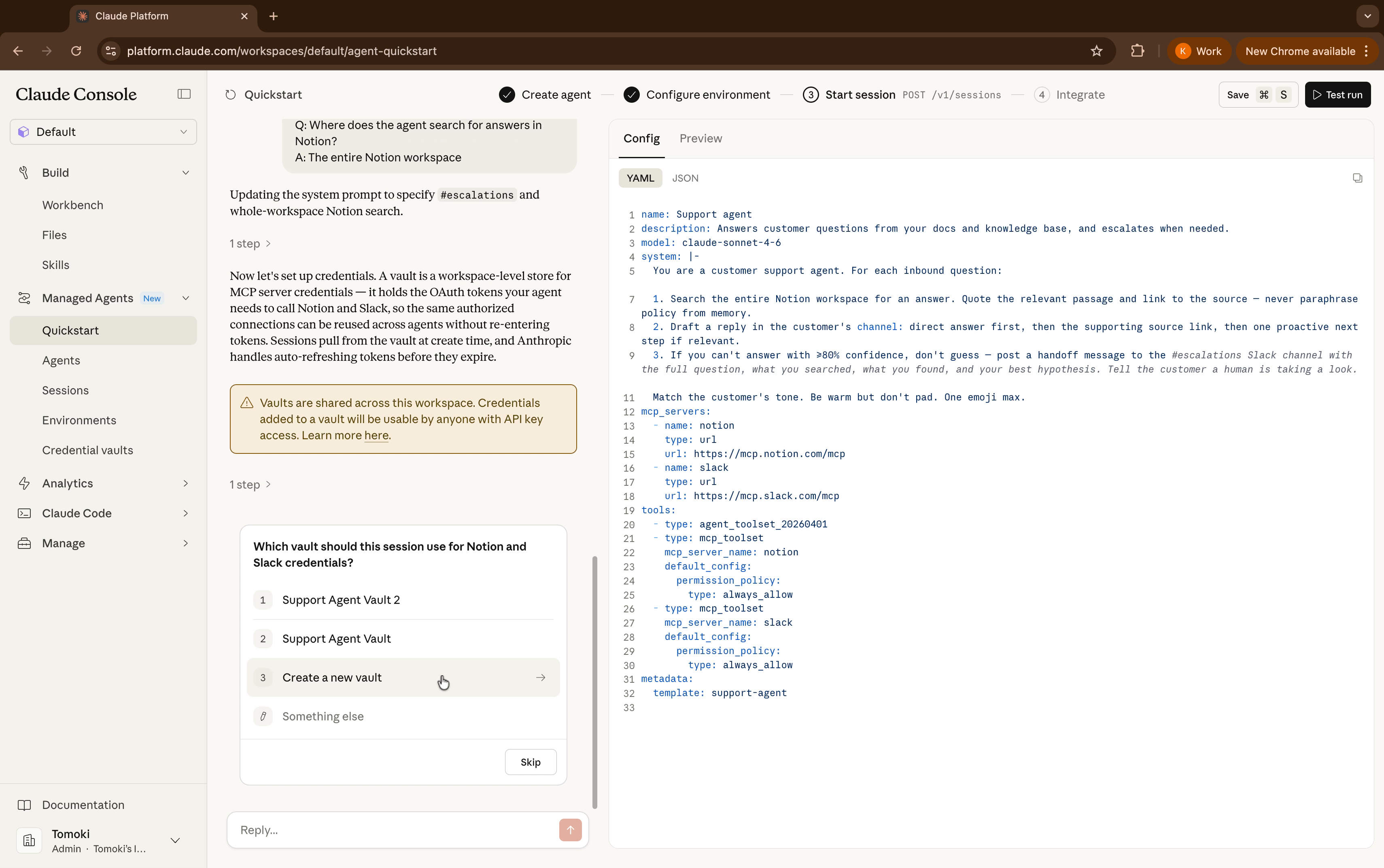Send reply with arrow button

tap(570, 830)
